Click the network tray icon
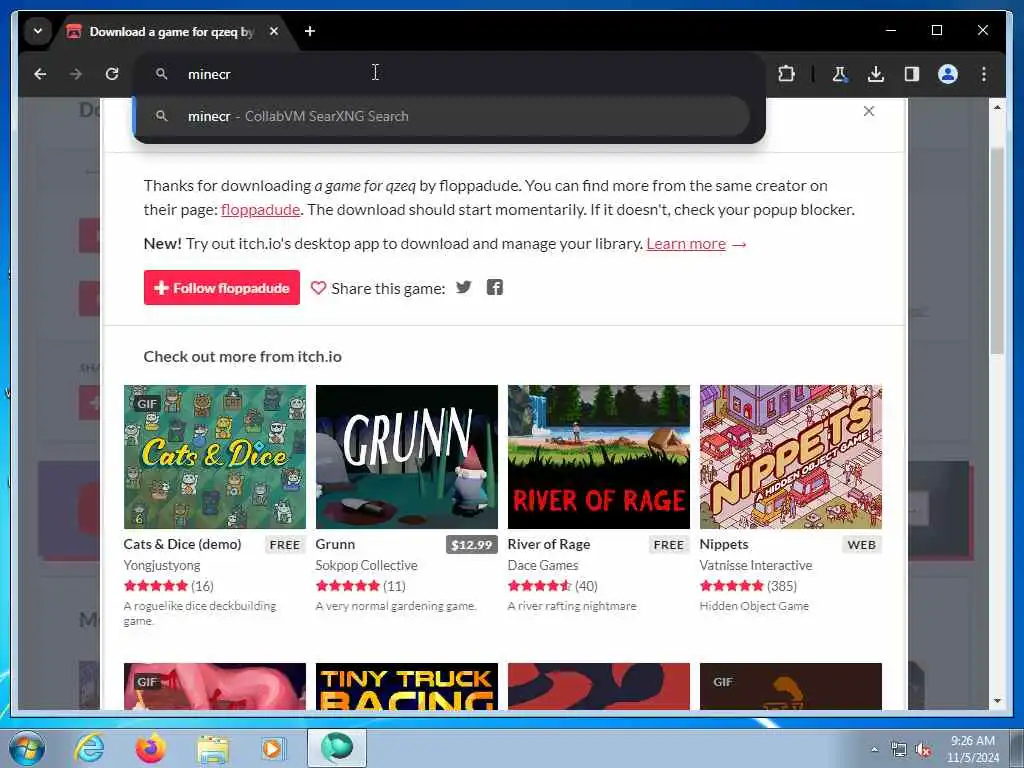Viewport: 1024px width, 768px height. pyautogui.click(x=899, y=750)
